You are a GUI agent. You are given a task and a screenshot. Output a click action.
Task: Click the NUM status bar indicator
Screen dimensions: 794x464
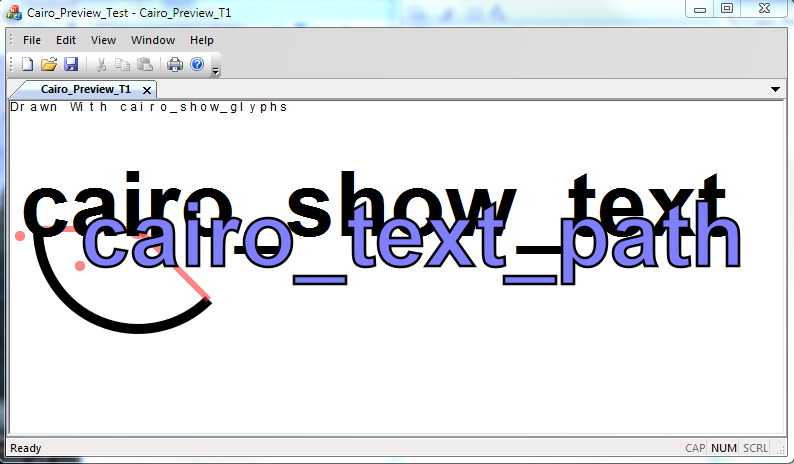(724, 448)
